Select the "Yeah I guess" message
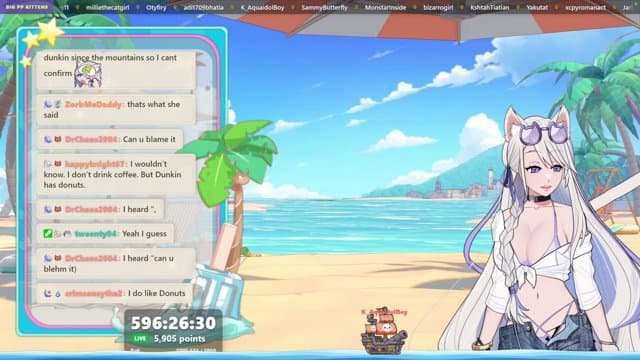 point(105,233)
